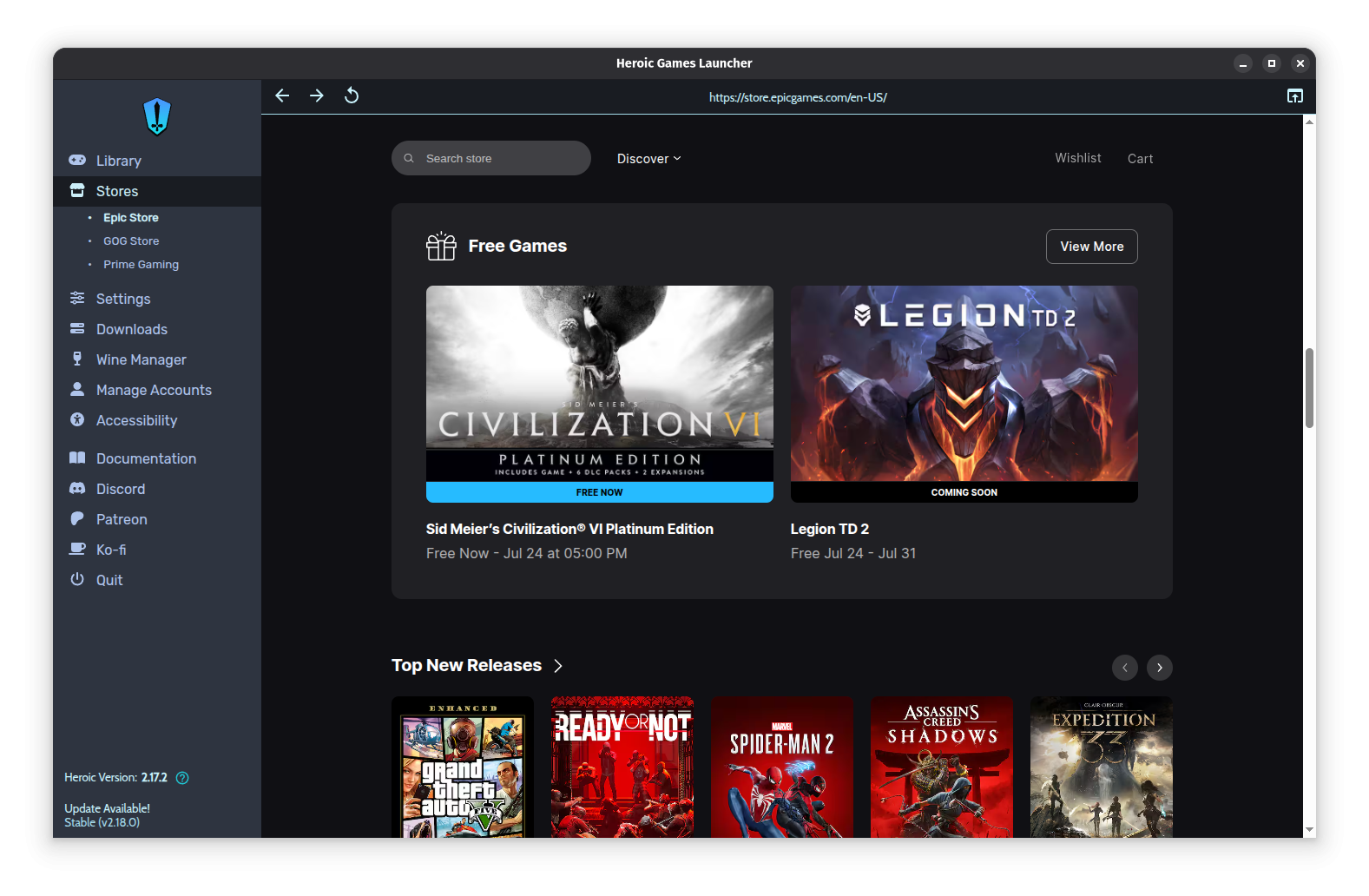Click View More for Free Games
Screen dimensions: 1369x896
1092,247
